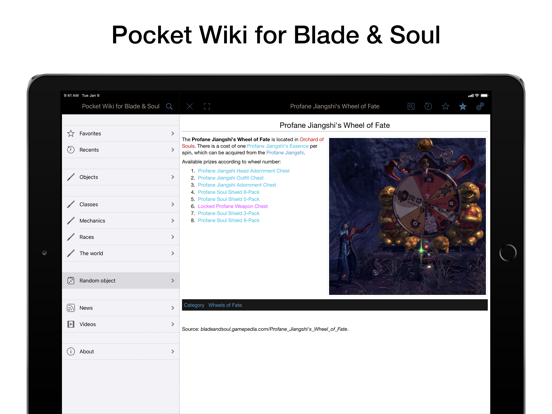The height and width of the screenshot is (414, 552).
Task: Tap the Videos play icon
Action: coord(71,324)
